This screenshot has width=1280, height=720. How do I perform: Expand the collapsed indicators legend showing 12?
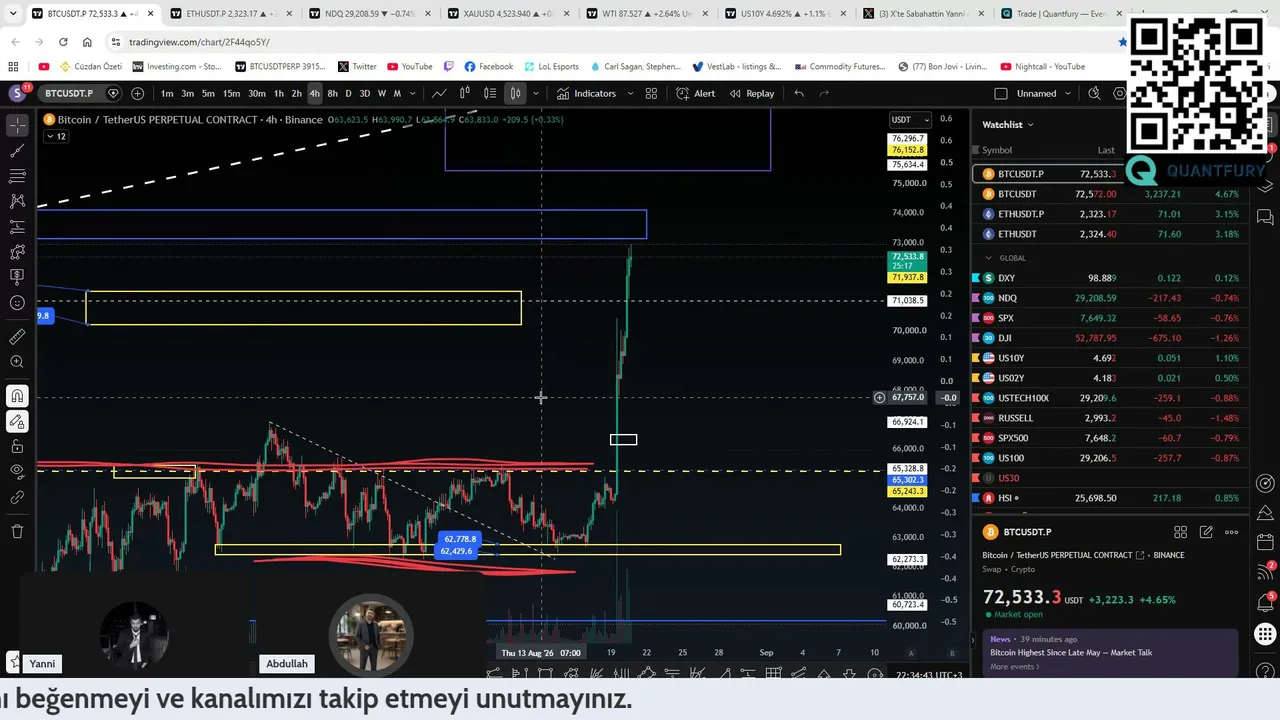(x=56, y=136)
